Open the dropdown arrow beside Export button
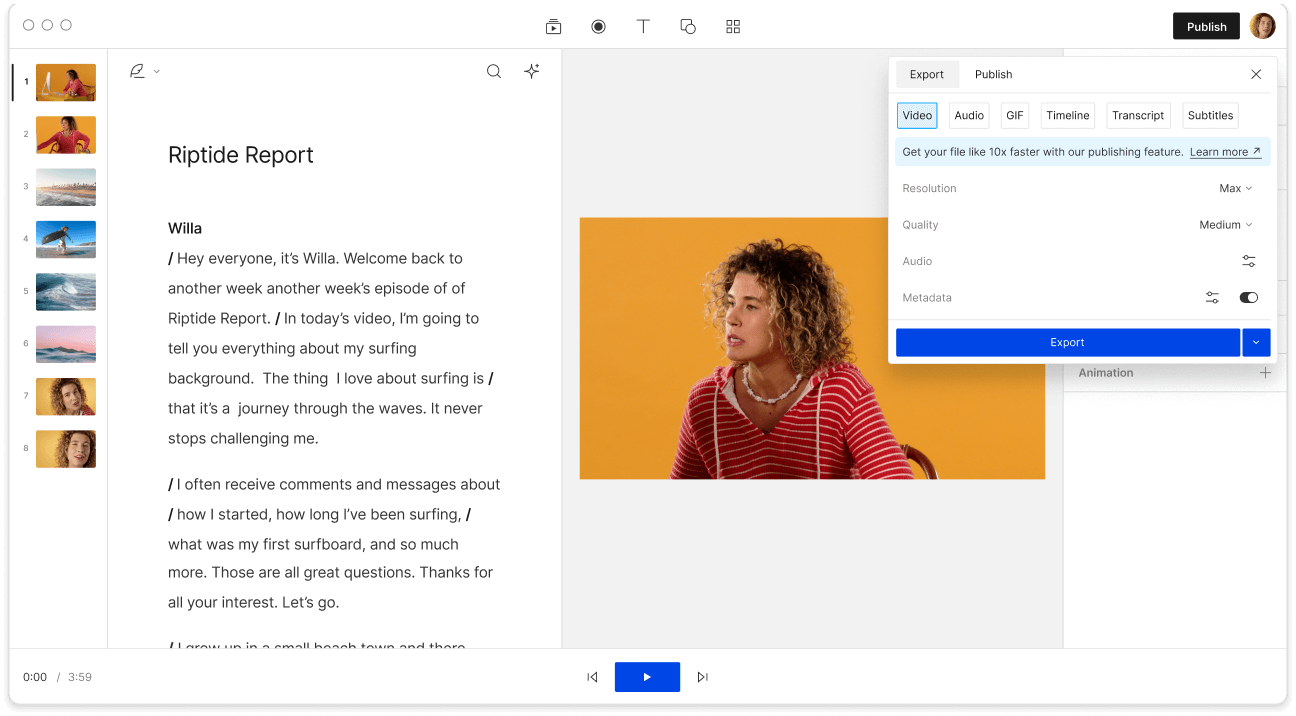 point(1256,342)
